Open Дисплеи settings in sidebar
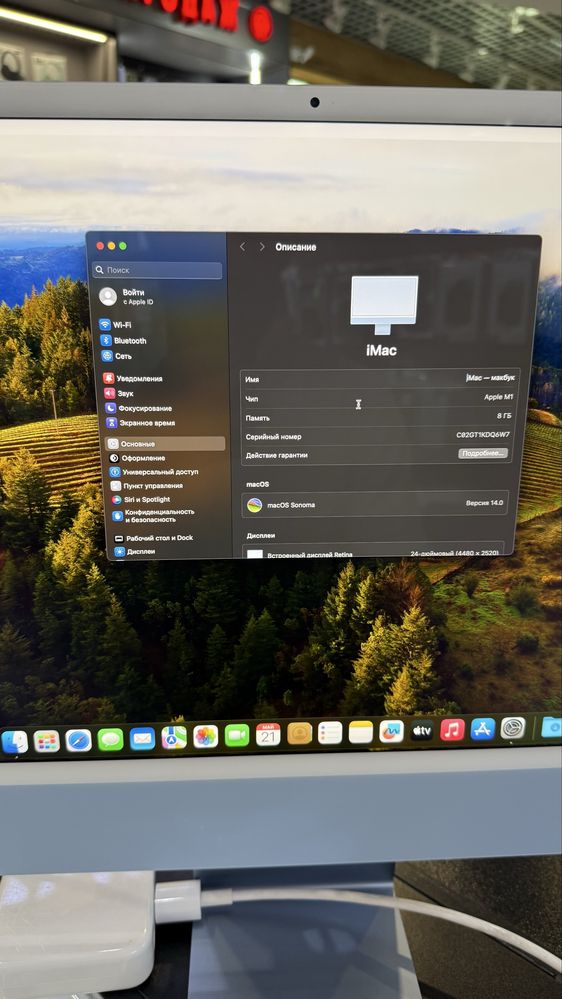 (x=135, y=552)
